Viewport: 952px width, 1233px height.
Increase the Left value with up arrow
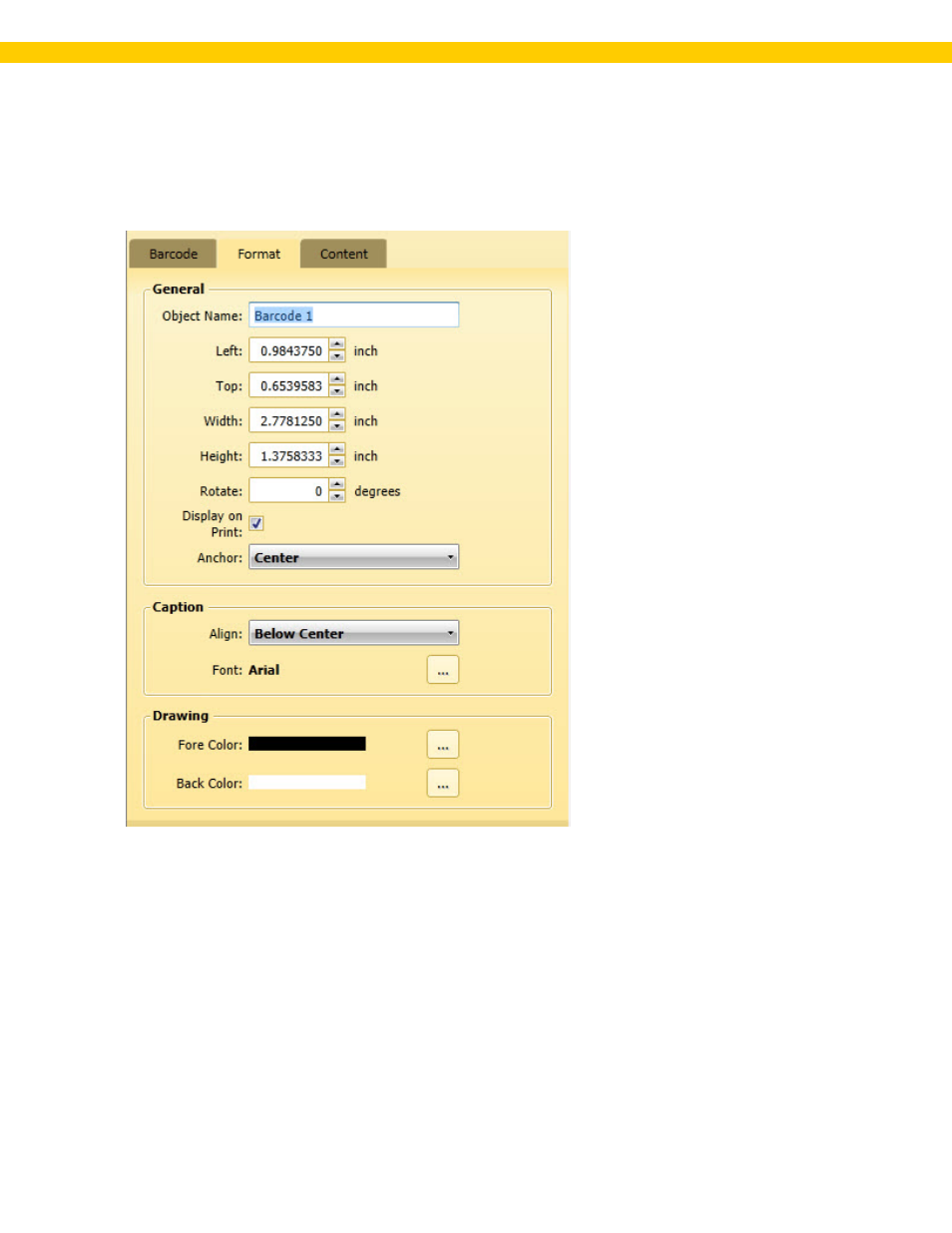337,344
